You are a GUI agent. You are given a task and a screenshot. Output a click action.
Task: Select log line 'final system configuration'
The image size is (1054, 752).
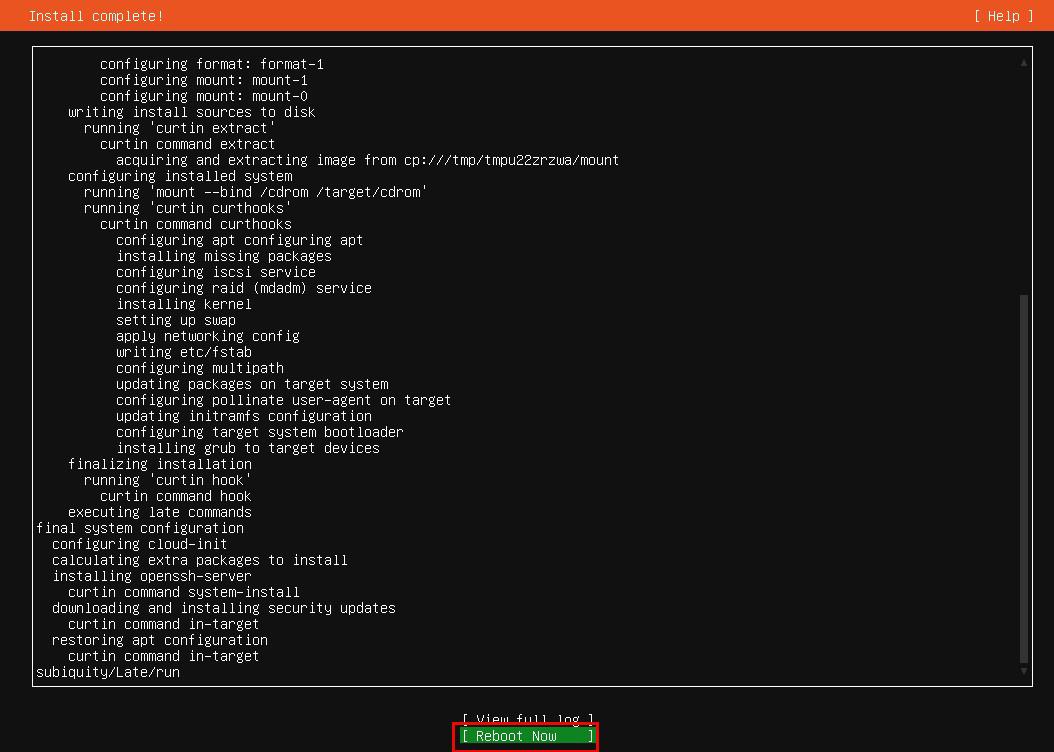(140, 528)
